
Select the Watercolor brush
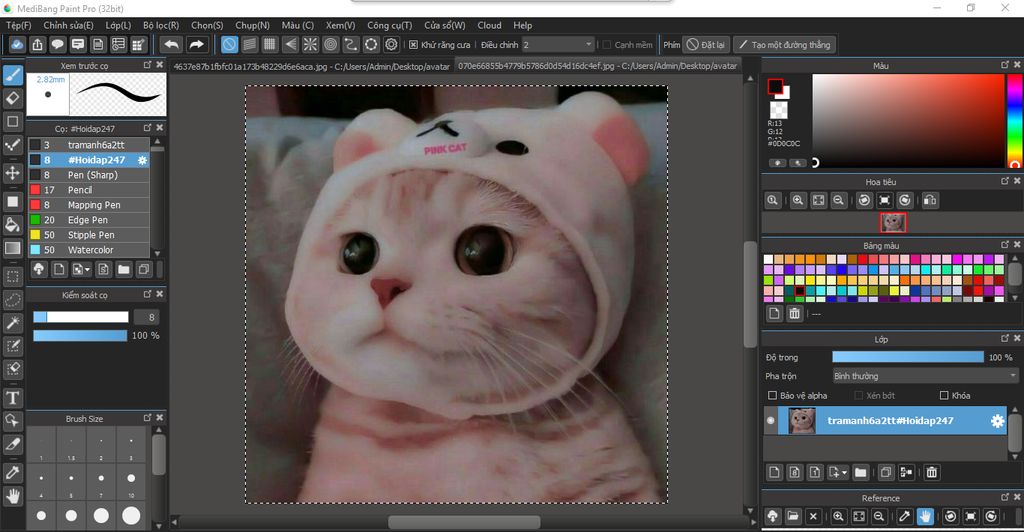point(89,250)
